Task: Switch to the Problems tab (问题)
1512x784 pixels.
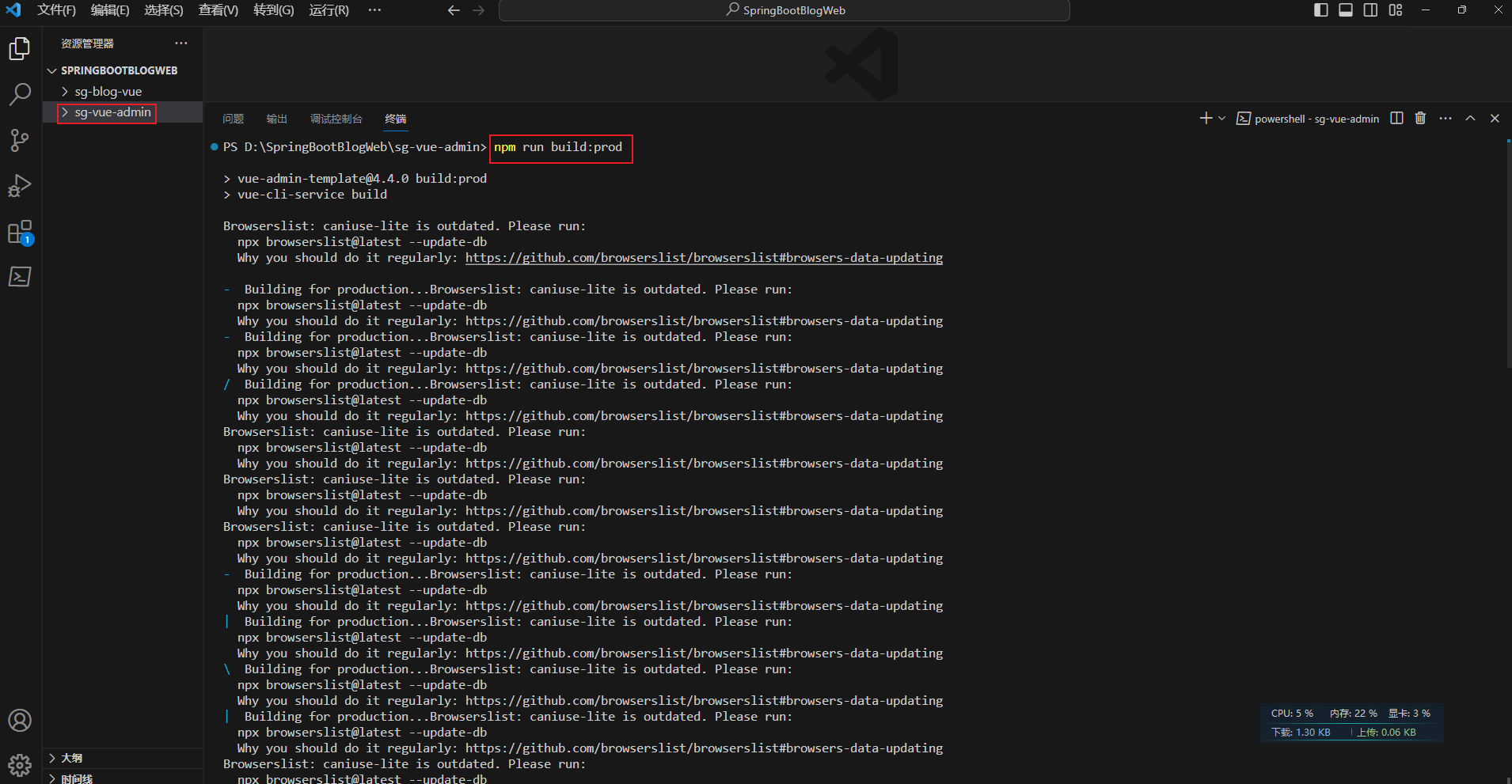Action: pos(233,119)
